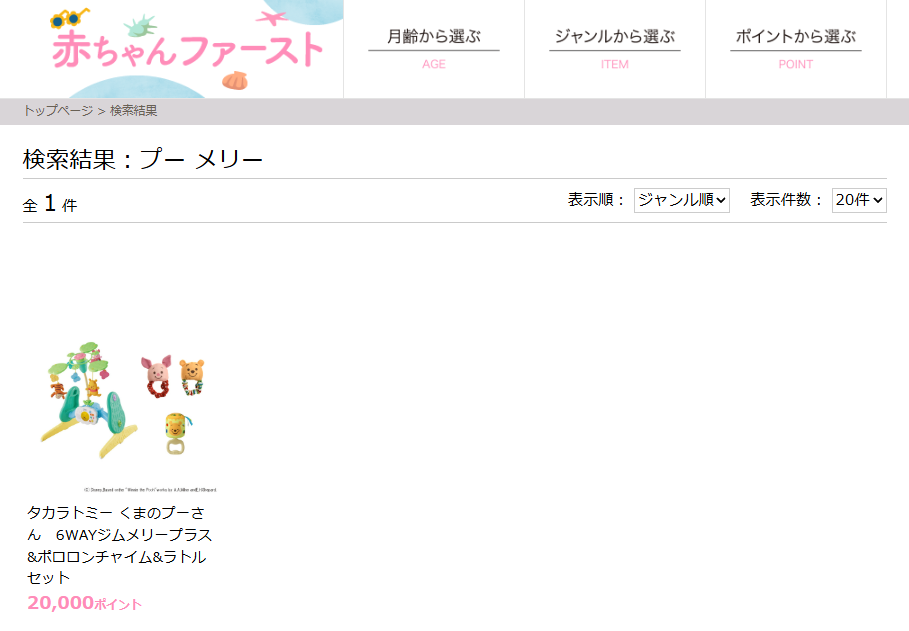
Task: Click the pink POINT label
Action: 795,64
